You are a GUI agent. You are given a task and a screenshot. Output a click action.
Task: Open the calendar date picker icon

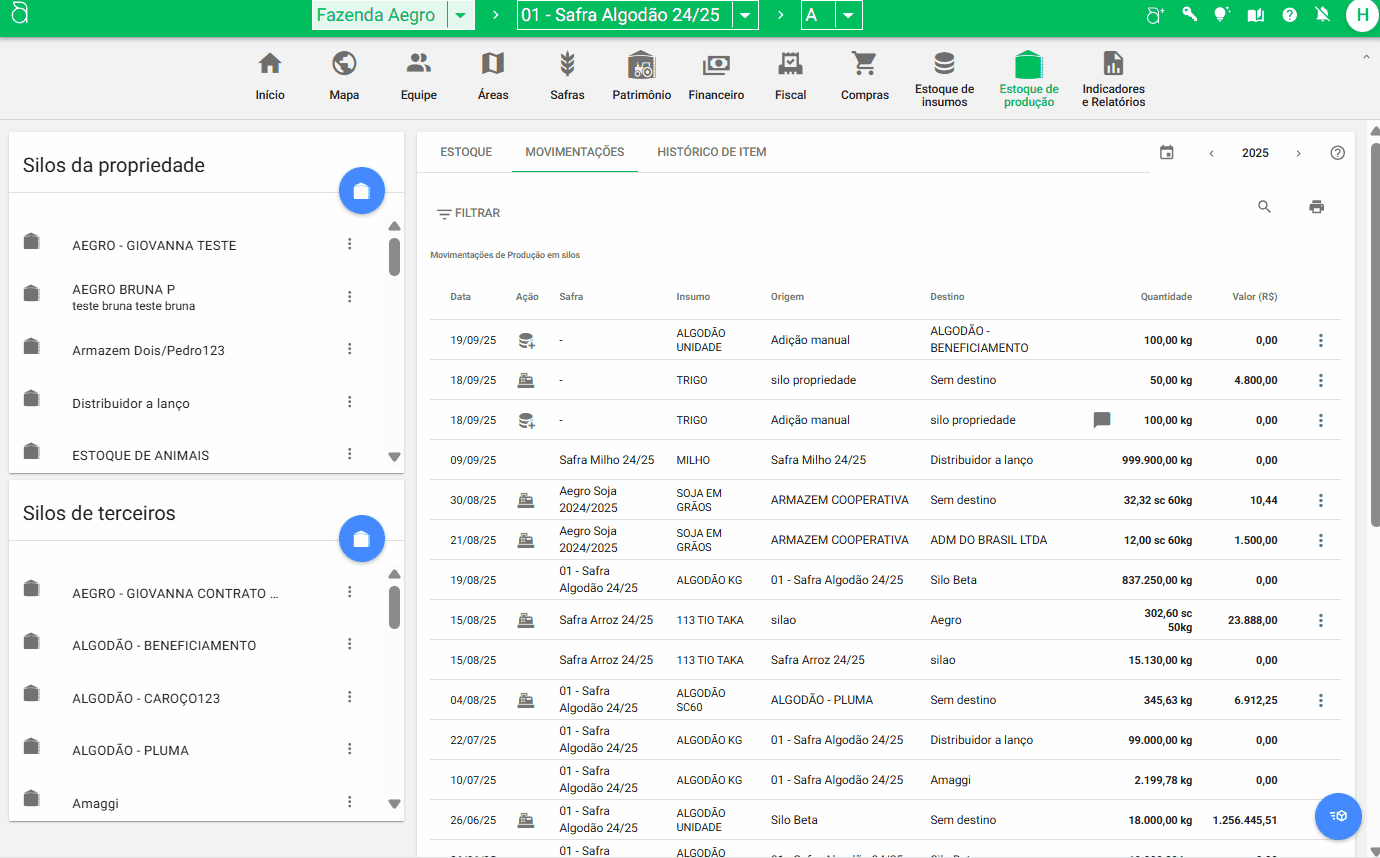[1166, 153]
